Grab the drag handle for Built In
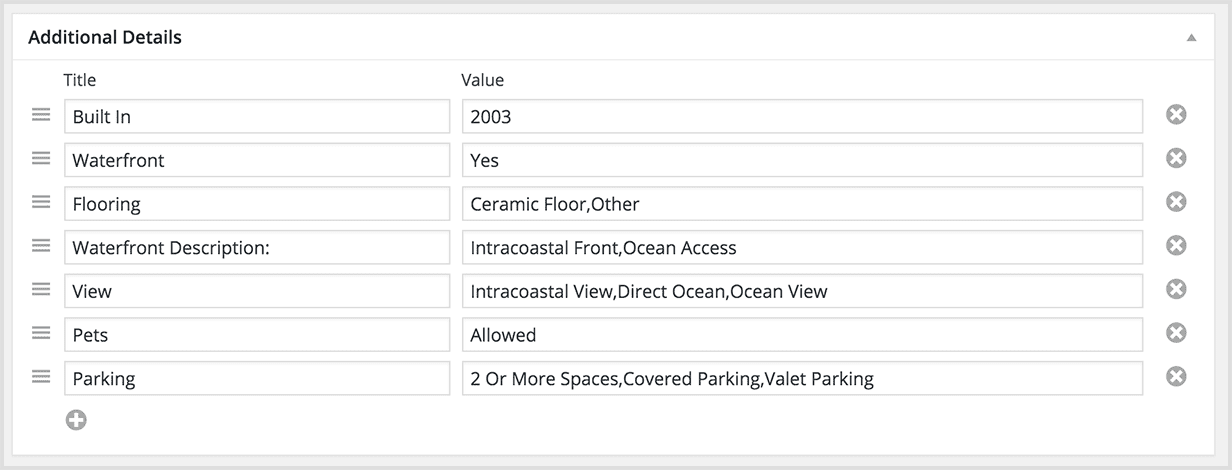The image size is (1232, 470). tap(41, 115)
